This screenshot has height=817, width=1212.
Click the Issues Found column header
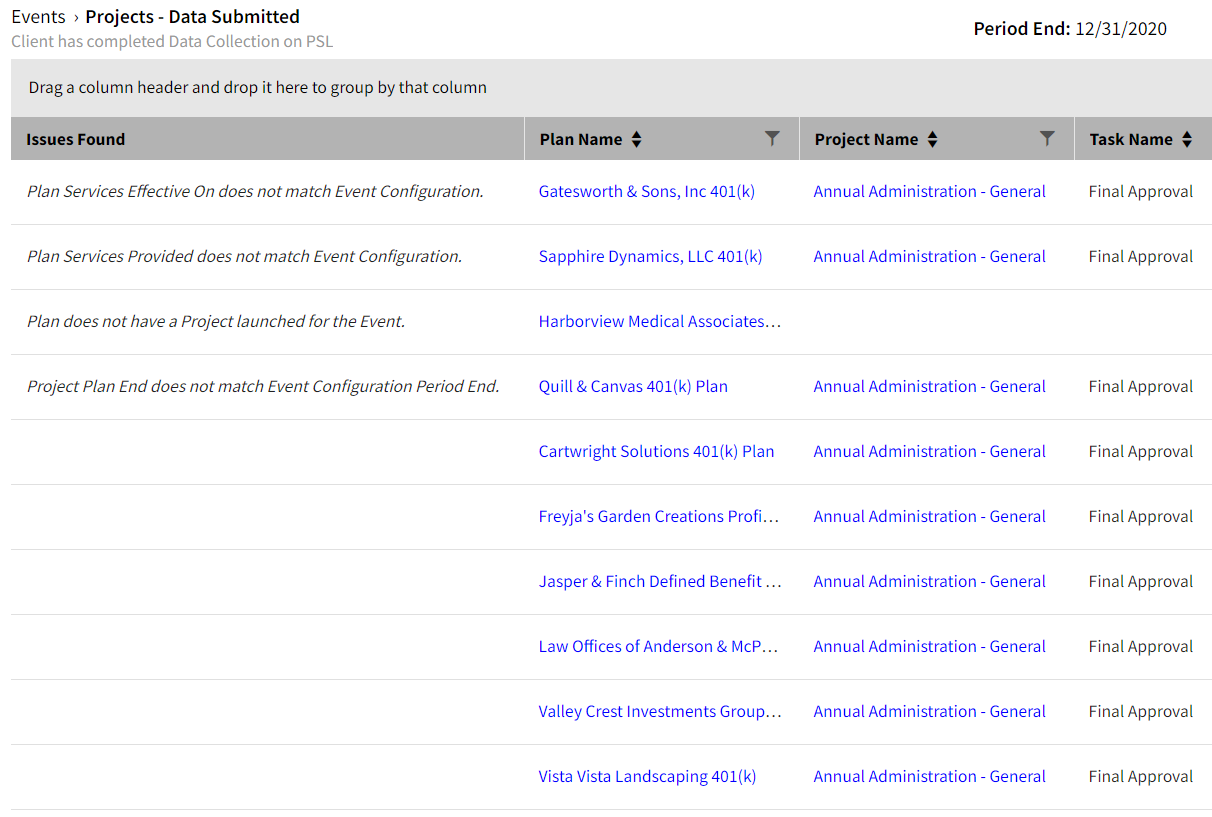[76, 140]
